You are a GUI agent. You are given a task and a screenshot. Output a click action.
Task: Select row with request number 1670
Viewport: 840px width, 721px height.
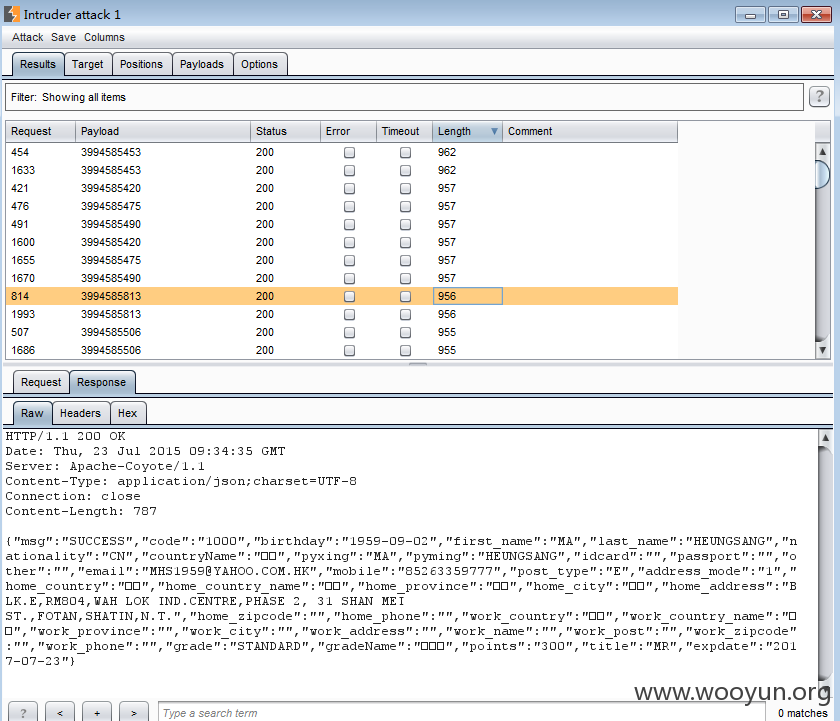click(x=342, y=279)
